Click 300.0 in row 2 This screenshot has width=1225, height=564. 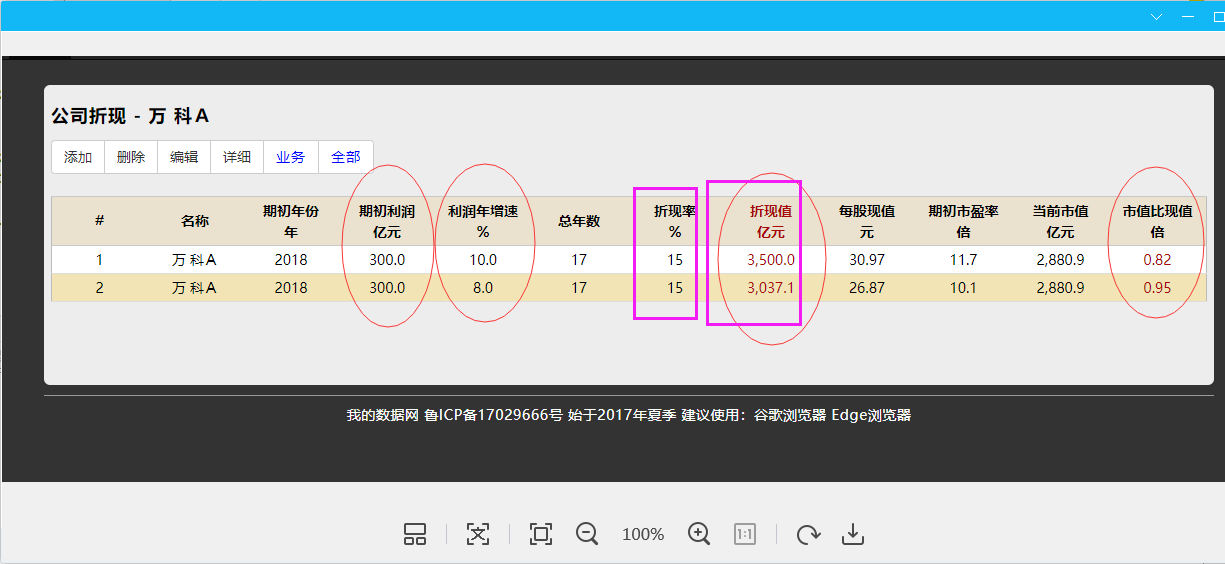coord(387,288)
